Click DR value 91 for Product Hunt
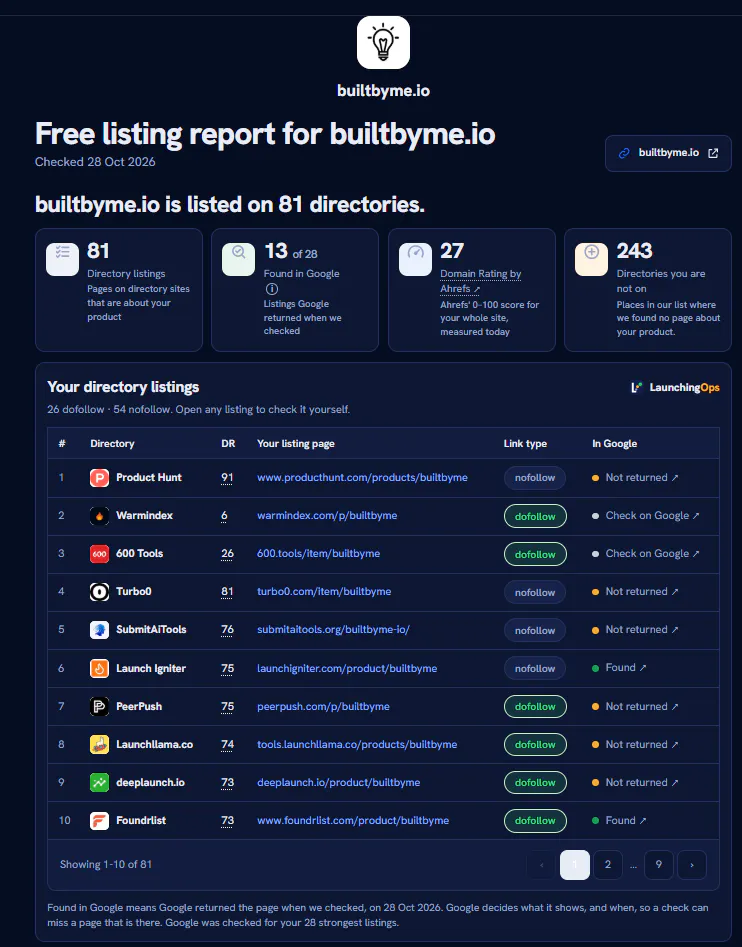Image resolution: width=742 pixels, height=947 pixels. coord(227,478)
